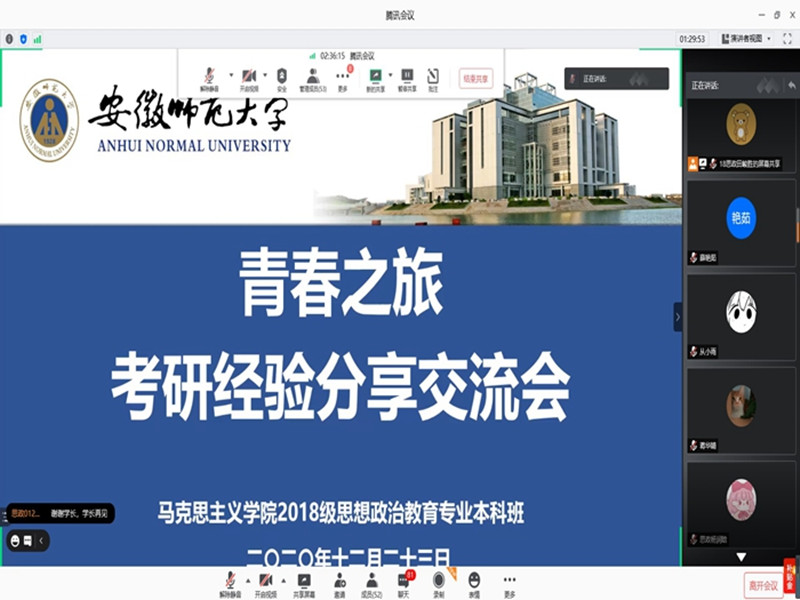Open Security icon in floating share toolbar

click(x=281, y=78)
